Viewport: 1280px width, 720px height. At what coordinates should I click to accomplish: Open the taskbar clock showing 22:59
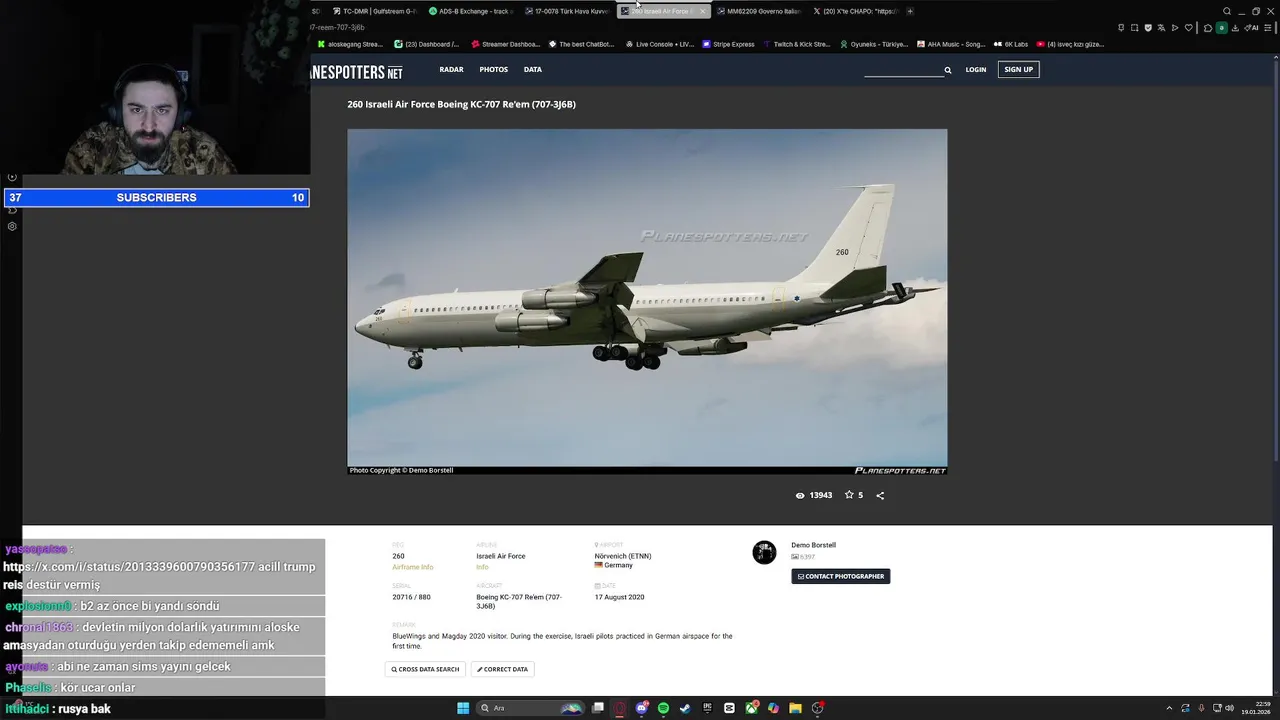[1257, 708]
